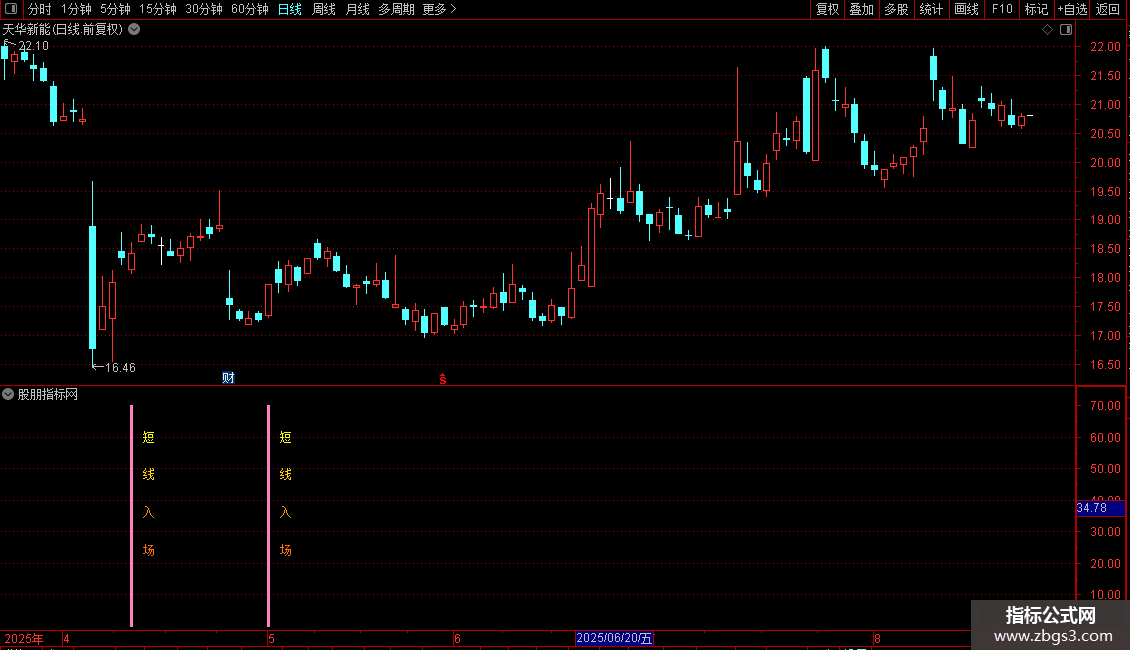Add stock with +自选 button

coord(1072,9)
